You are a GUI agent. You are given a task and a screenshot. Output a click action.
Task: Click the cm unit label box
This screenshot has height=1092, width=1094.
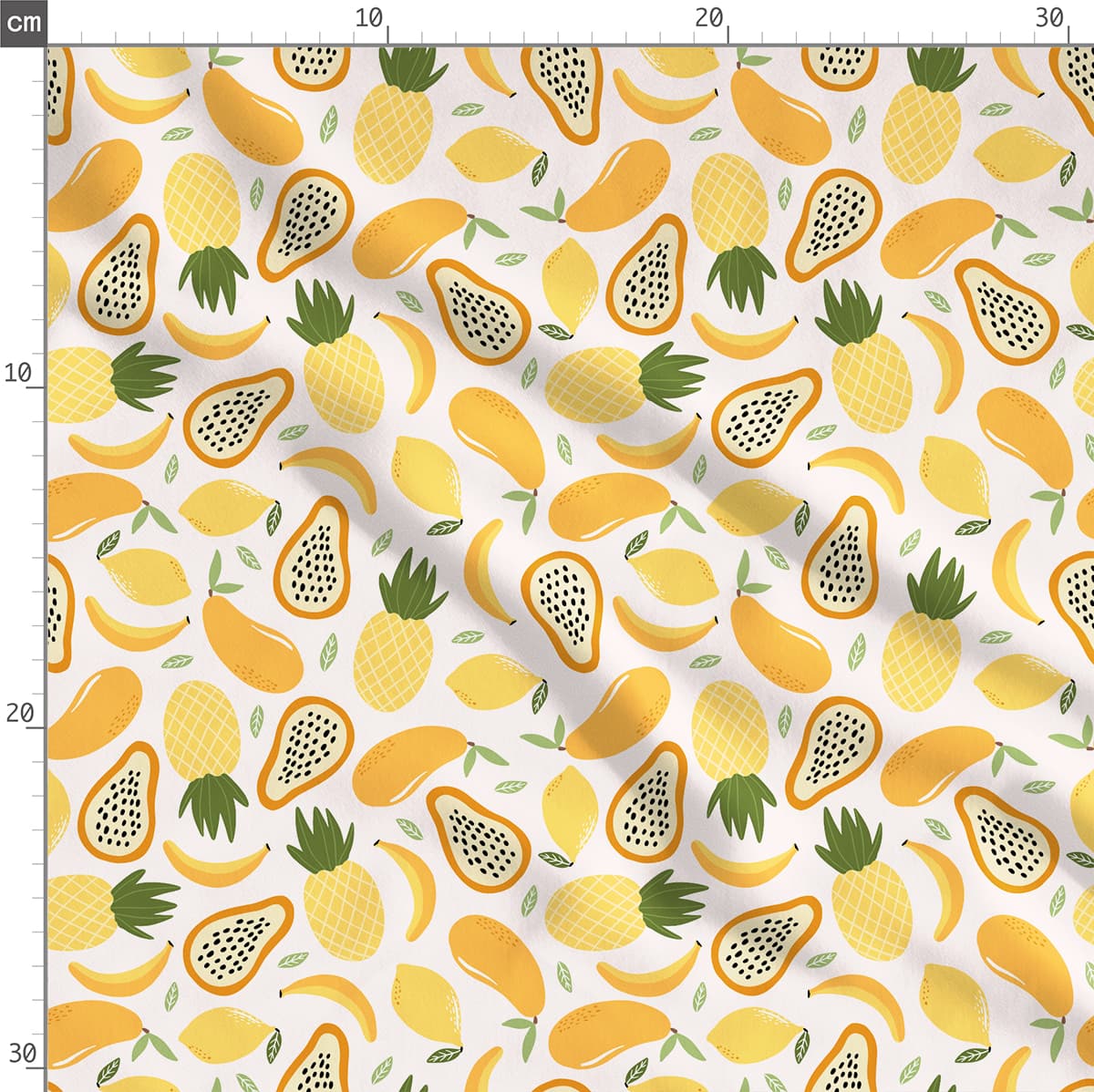point(23,22)
